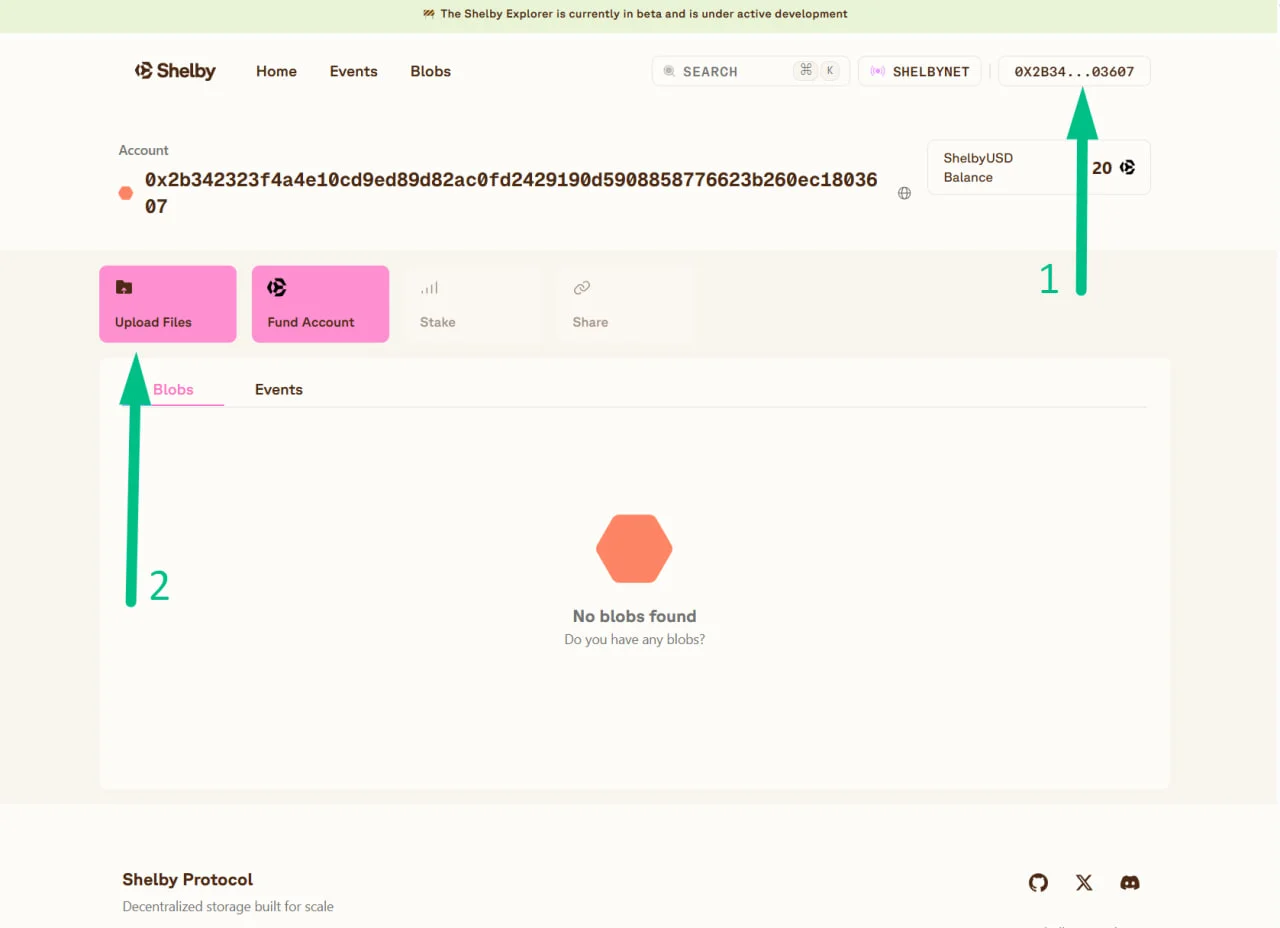Open the SHELBYNET network selector
Screen dimensions: 1280x928
pos(919,71)
